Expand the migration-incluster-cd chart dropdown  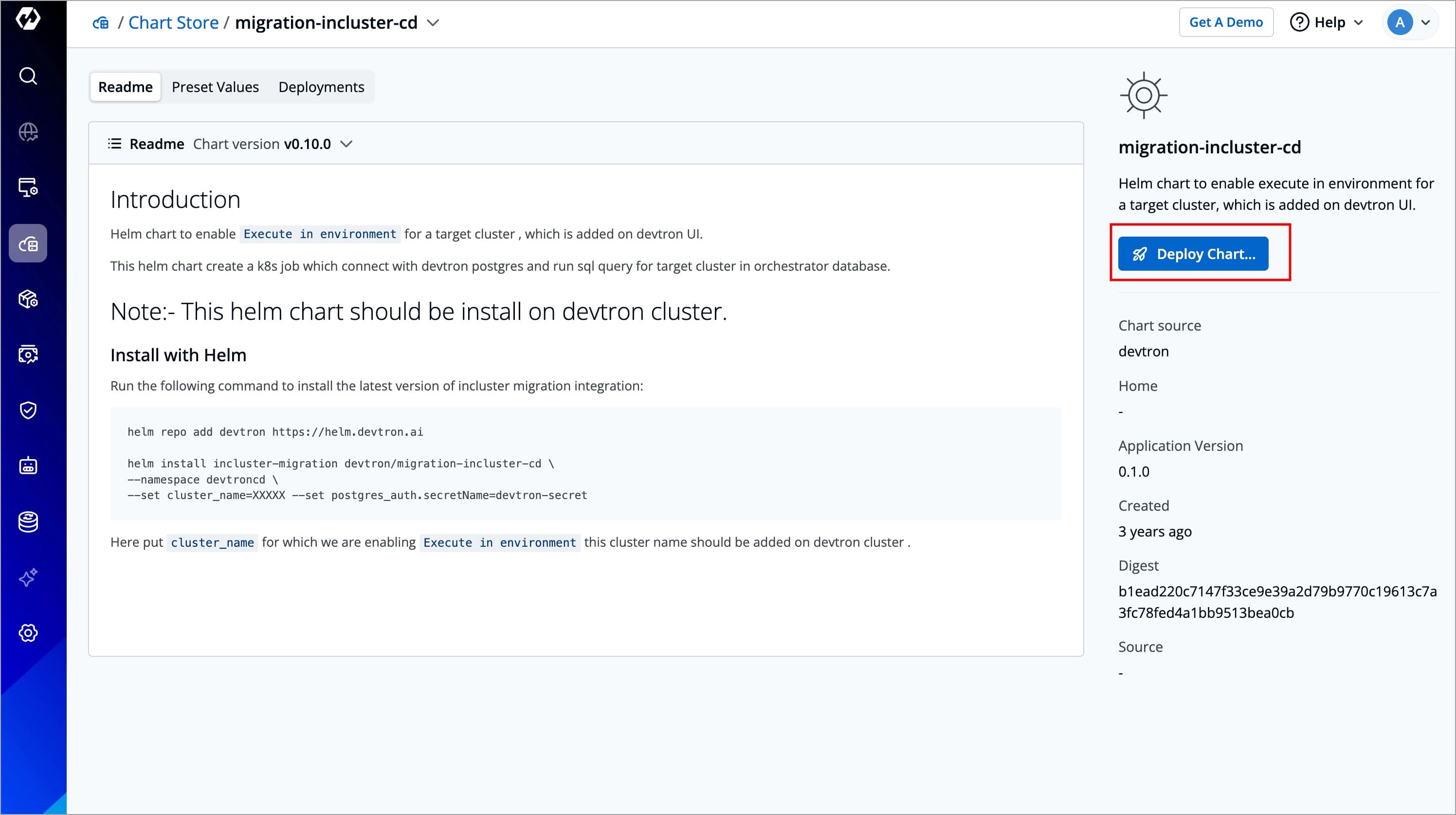pyautogui.click(x=433, y=22)
